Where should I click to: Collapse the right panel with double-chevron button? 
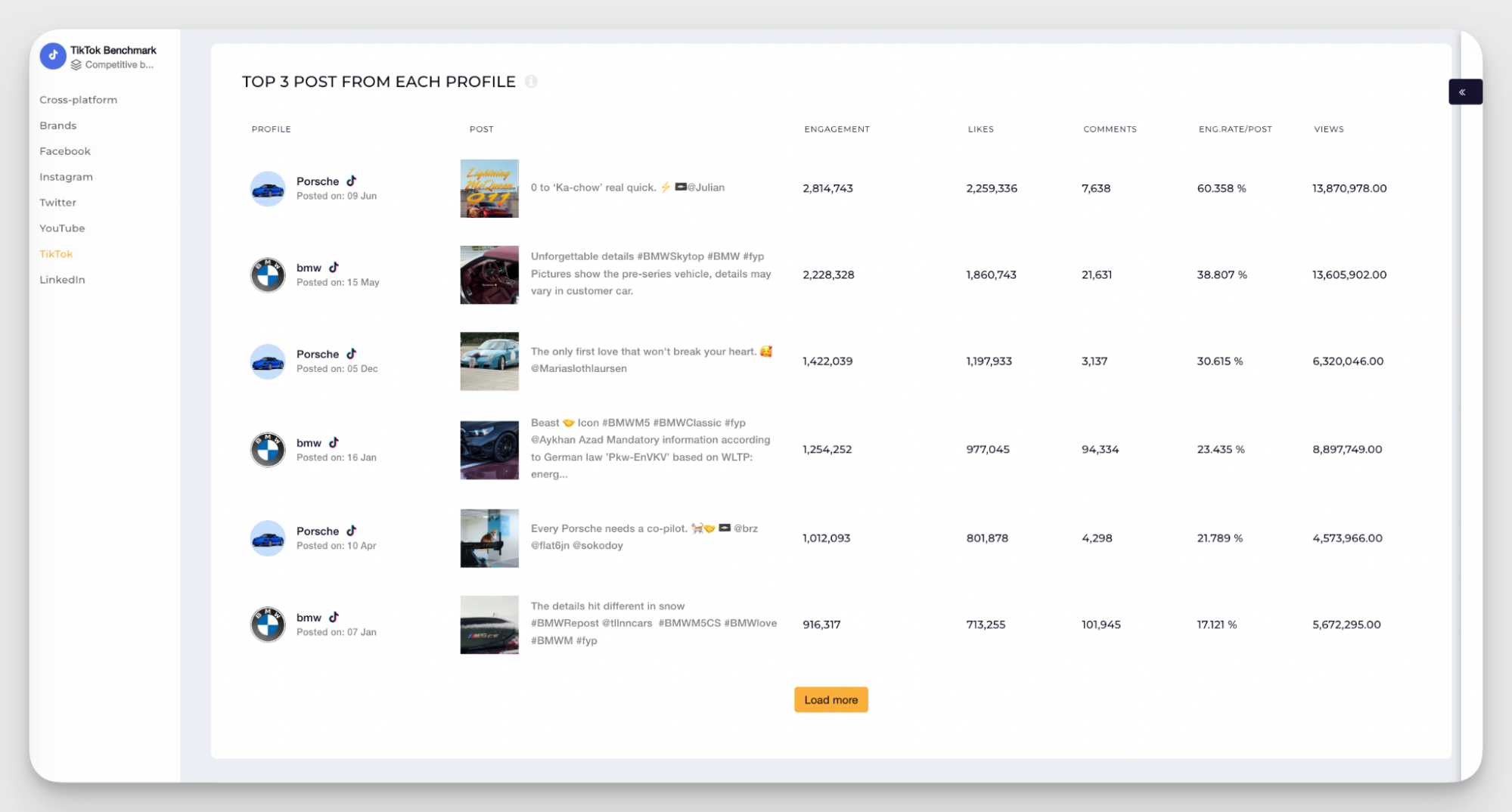(1464, 92)
